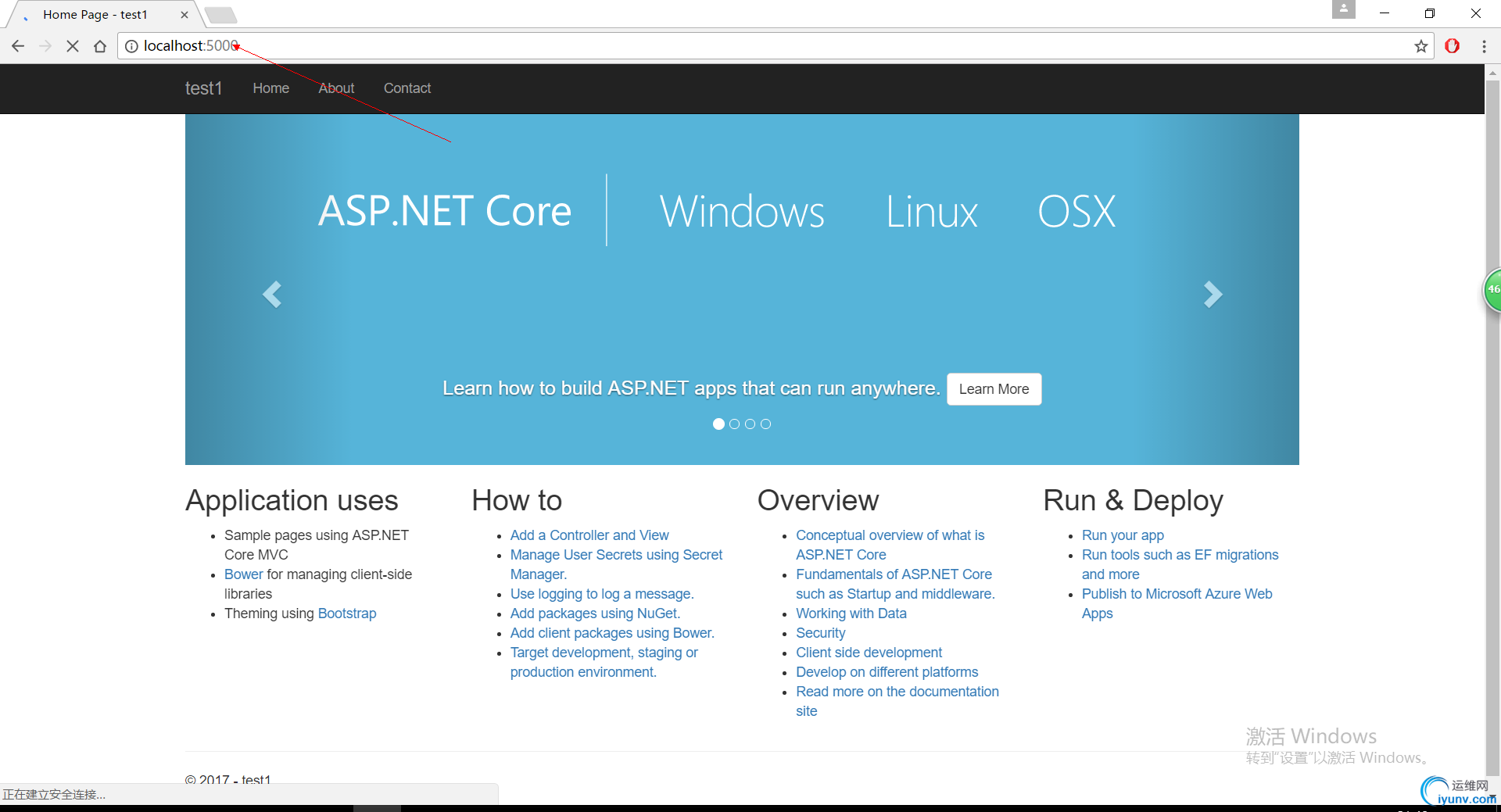
Task: Open the Security link
Action: [820, 633]
